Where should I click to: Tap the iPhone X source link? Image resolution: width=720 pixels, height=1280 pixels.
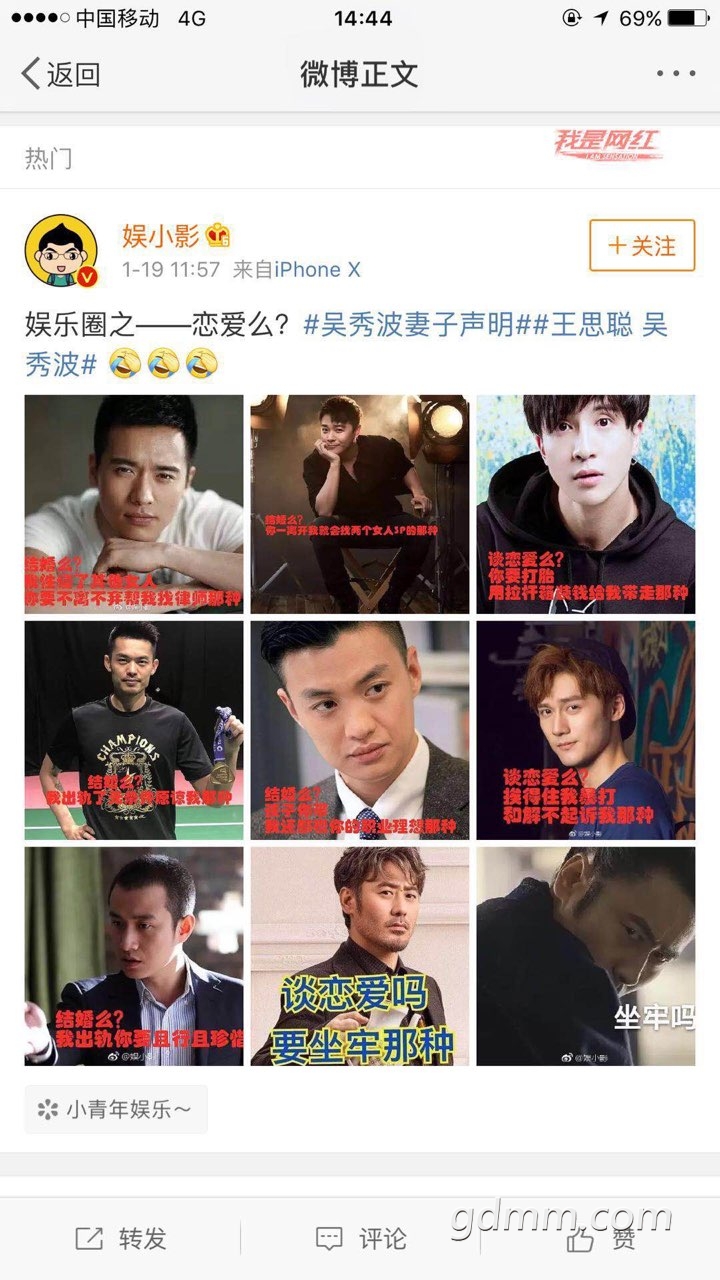tap(318, 270)
